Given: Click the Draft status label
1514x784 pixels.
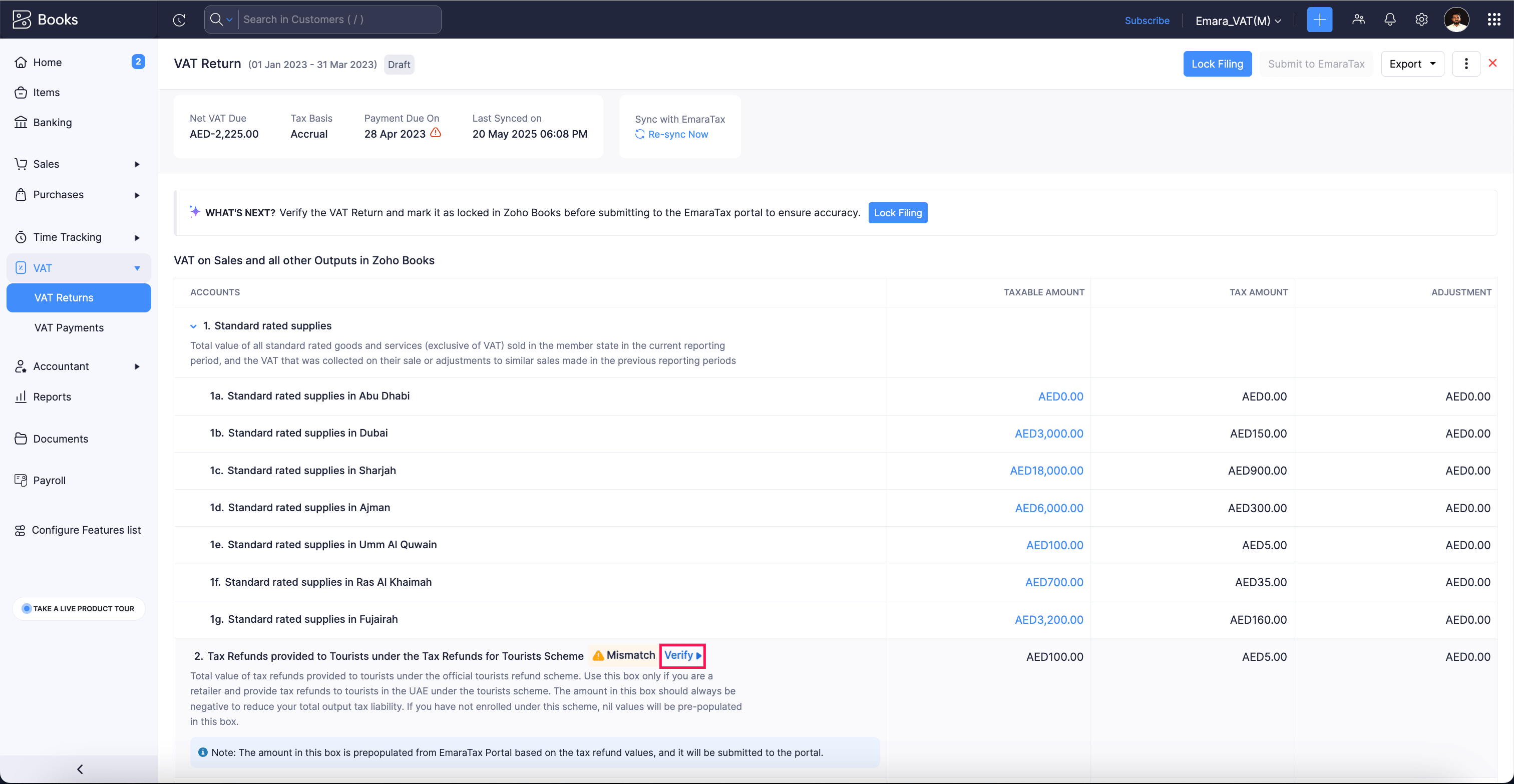Looking at the screenshot, I should [399, 65].
